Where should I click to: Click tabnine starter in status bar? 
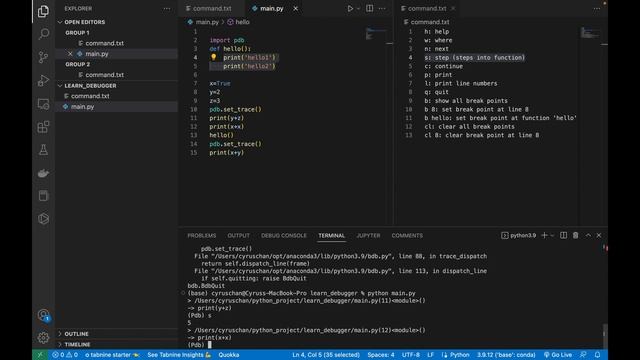click(112, 355)
